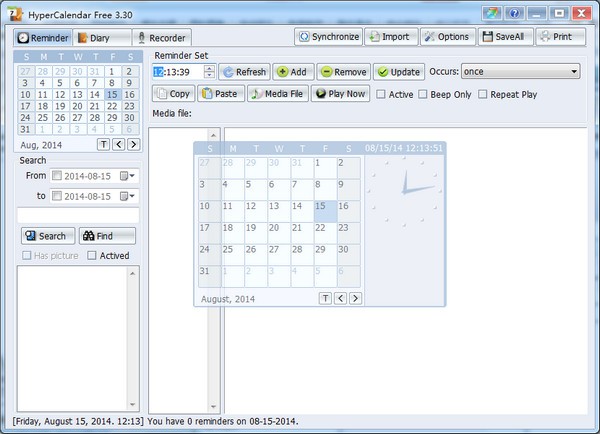
Task: Open the From date picker dropdown
Action: tap(127, 176)
